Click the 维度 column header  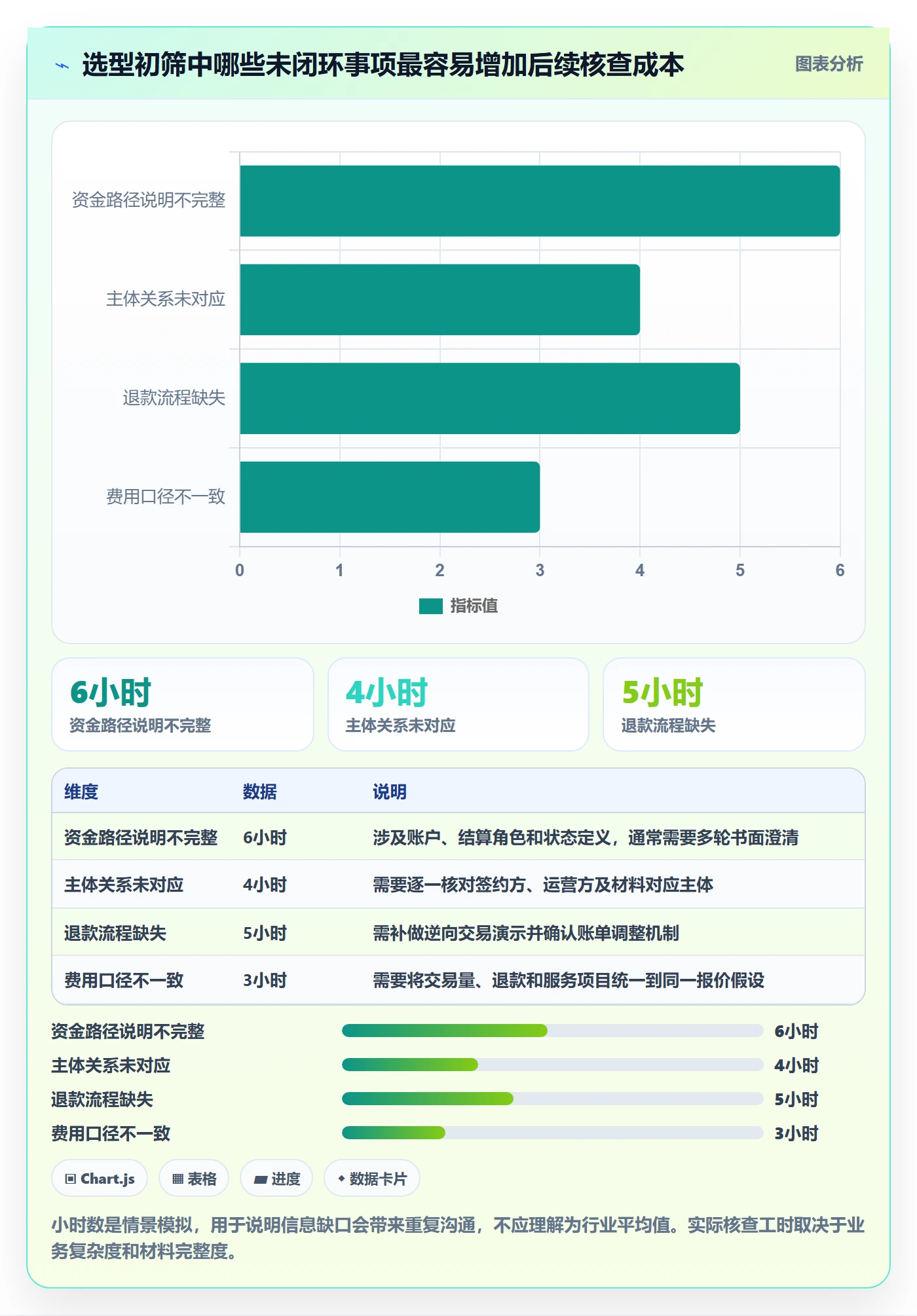81,792
